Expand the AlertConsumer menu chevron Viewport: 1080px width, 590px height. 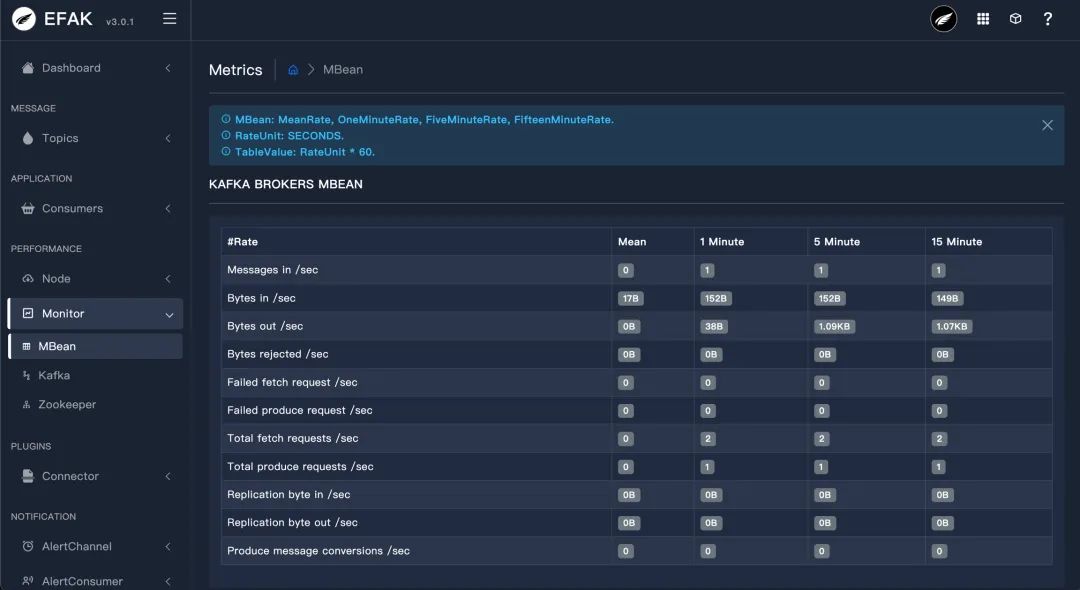pyautogui.click(x=168, y=581)
